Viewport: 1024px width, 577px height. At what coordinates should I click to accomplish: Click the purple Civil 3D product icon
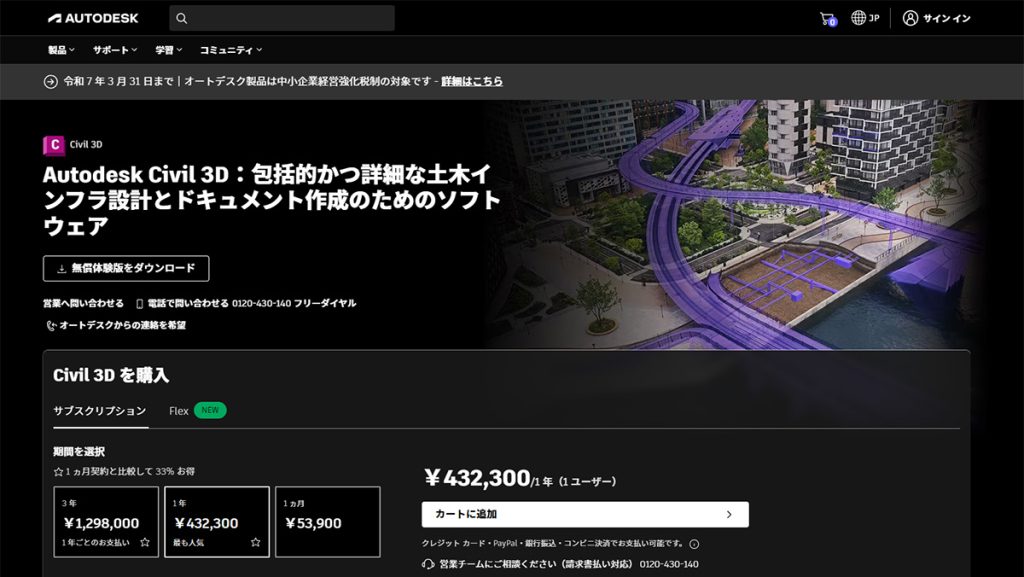(x=54, y=145)
